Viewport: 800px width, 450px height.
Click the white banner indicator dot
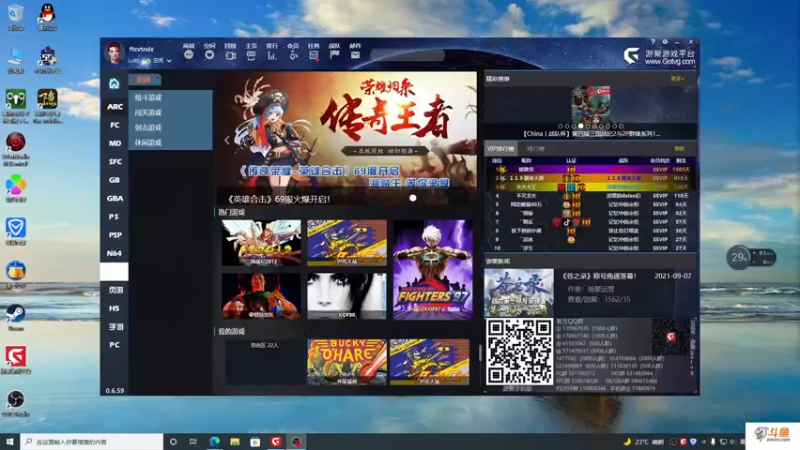(x=413, y=198)
